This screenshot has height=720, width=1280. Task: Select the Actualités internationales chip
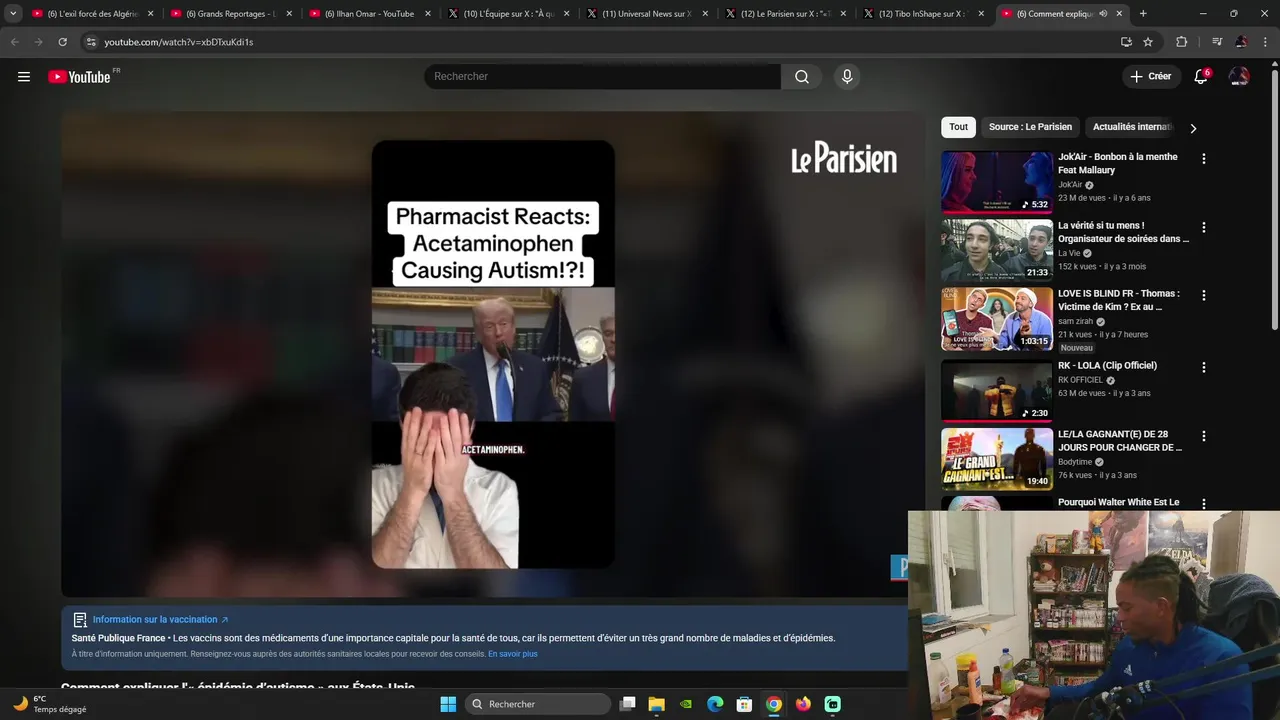1132,127
